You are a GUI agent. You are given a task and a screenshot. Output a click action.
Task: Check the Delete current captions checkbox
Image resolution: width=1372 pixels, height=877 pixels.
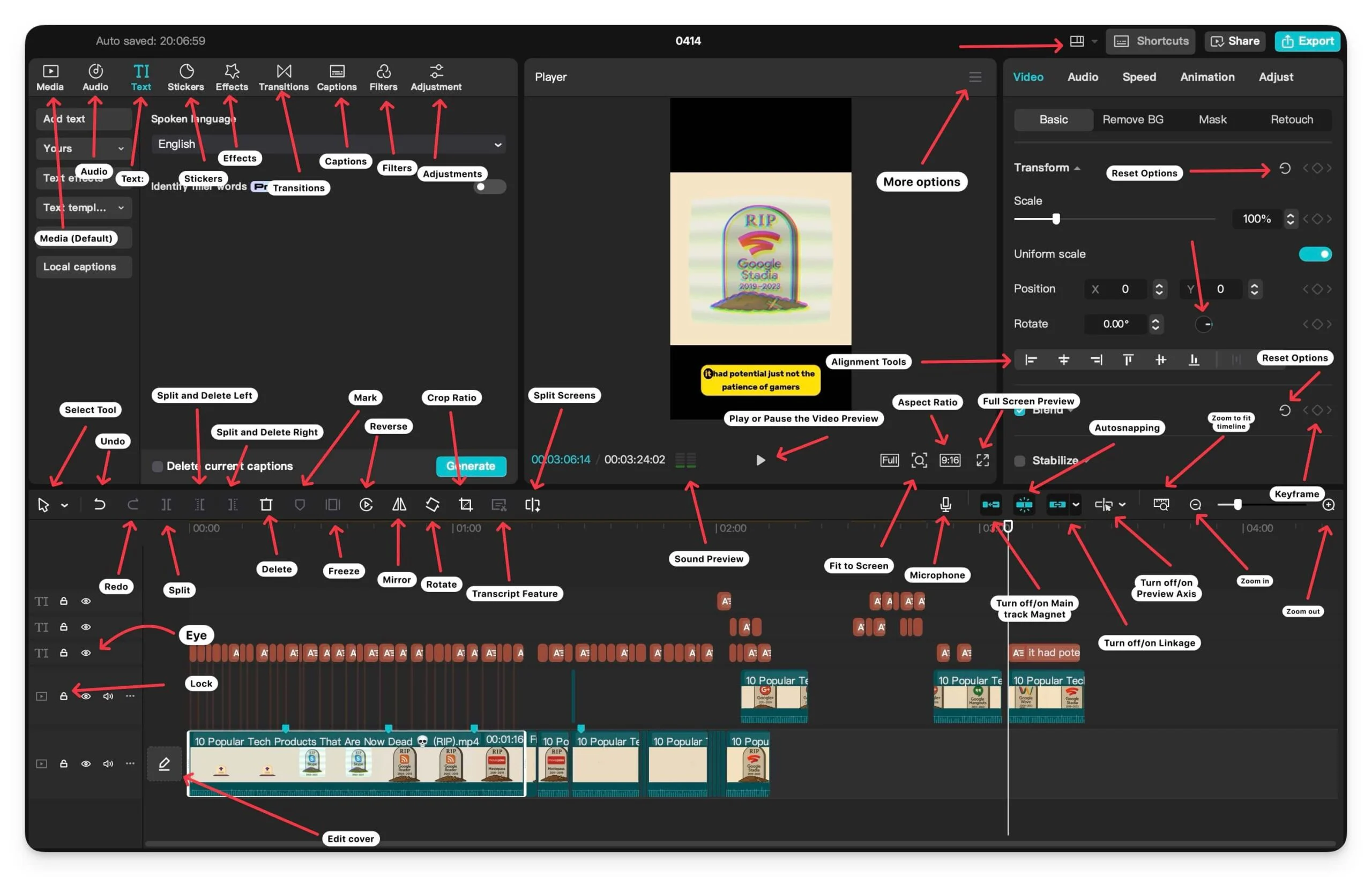point(157,467)
